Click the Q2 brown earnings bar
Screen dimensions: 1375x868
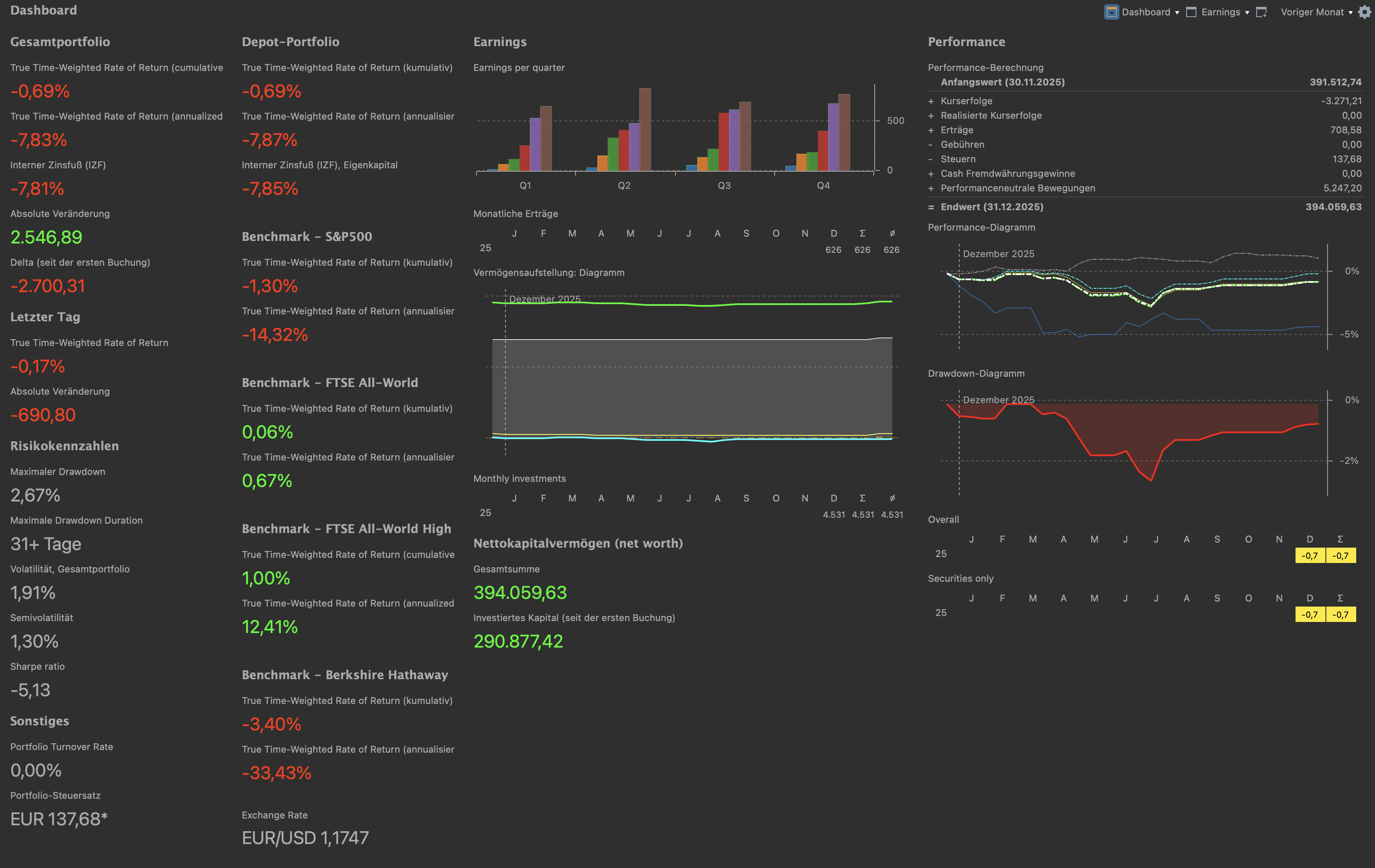click(645, 129)
